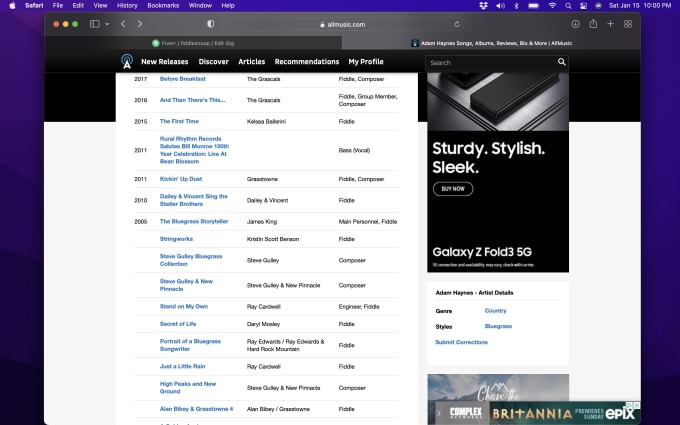Close the bottom banner ad with X icon
Screen dimensions: 680x425
(637, 405)
